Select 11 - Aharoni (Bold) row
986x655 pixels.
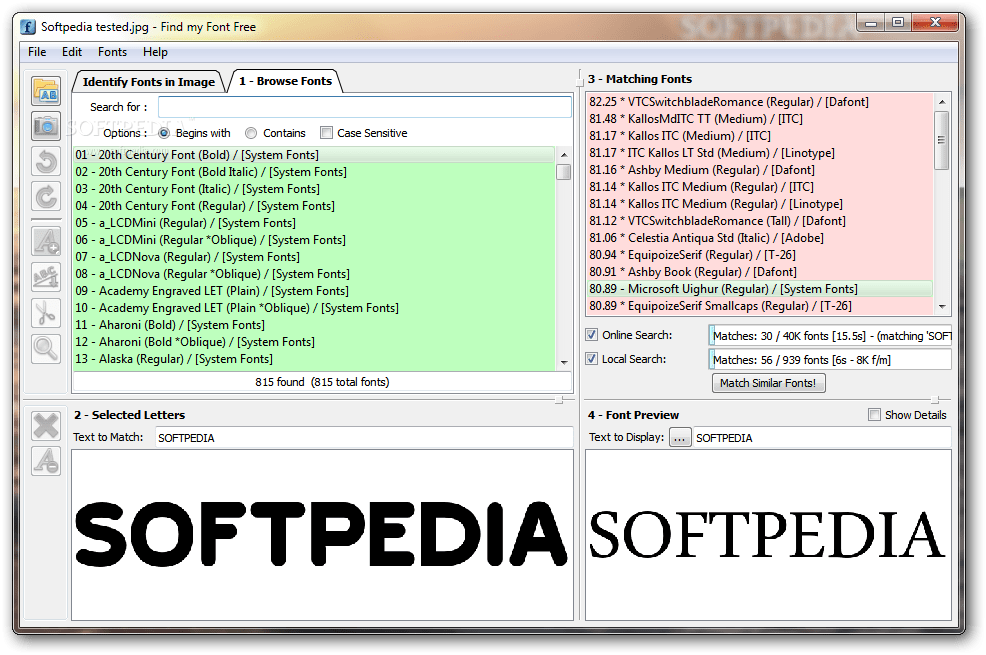tap(314, 324)
